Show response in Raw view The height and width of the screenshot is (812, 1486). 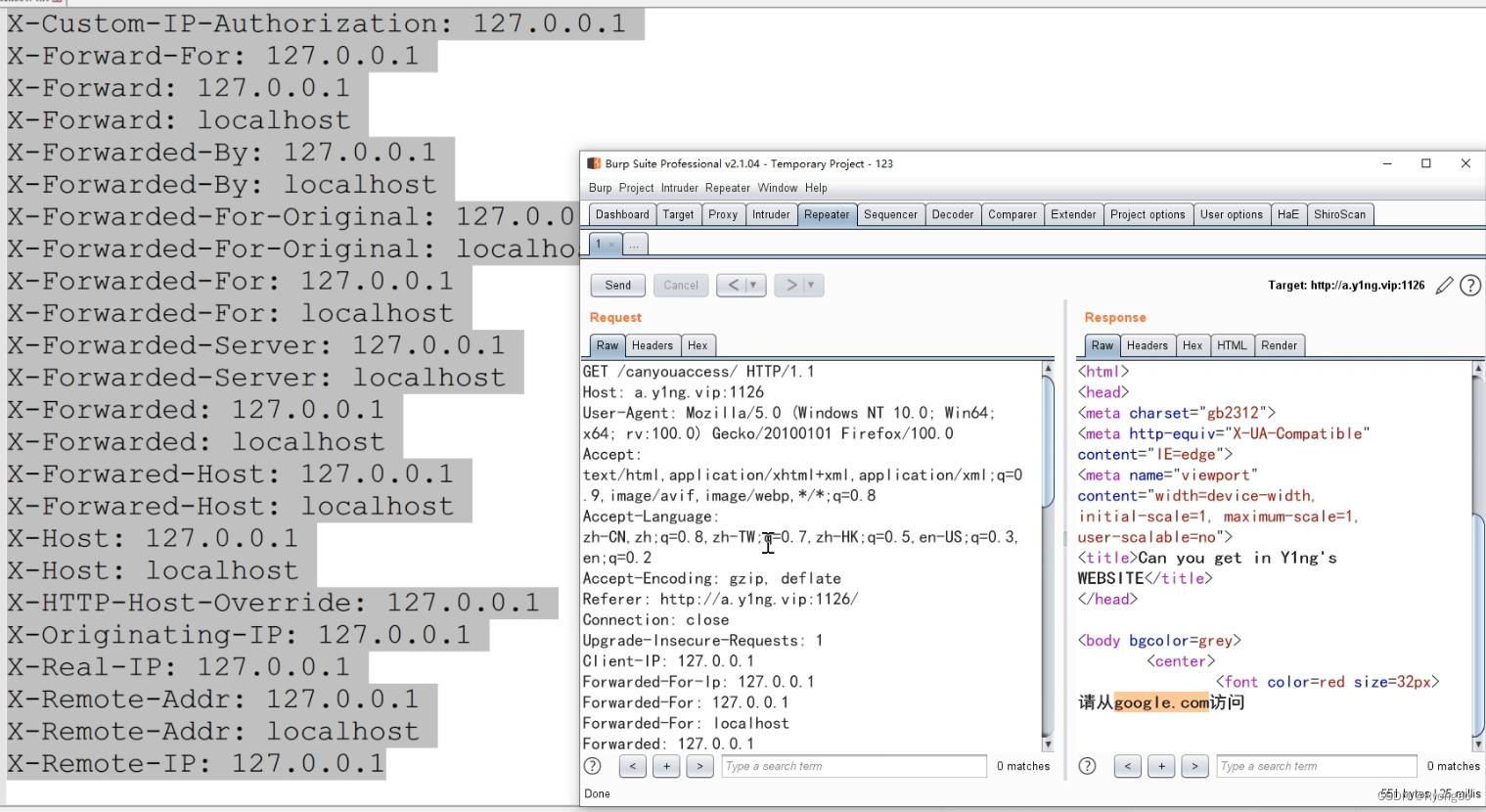click(x=1102, y=345)
